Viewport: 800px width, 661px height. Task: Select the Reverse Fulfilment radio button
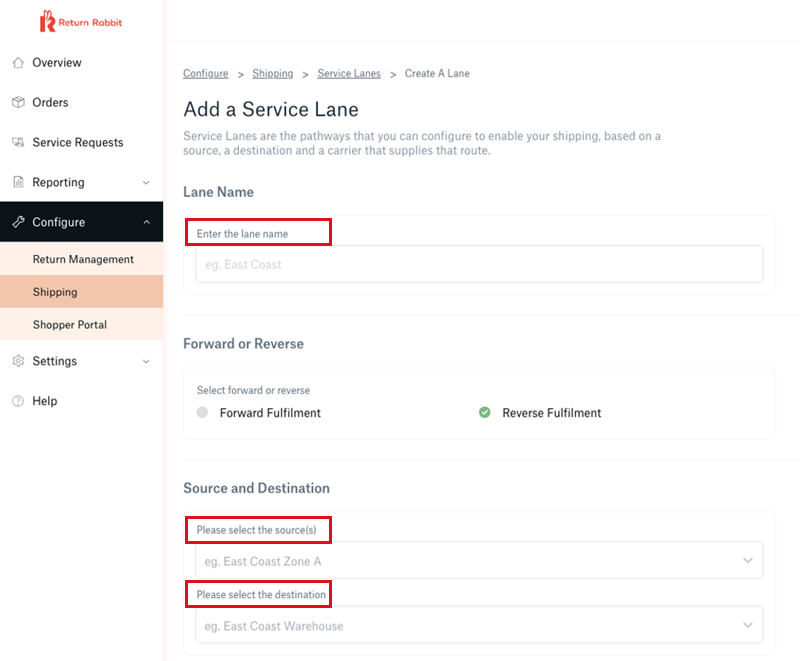(x=485, y=411)
